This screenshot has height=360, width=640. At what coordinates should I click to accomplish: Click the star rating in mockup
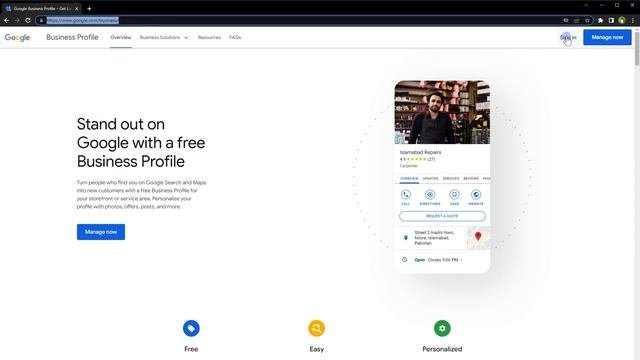(416, 159)
